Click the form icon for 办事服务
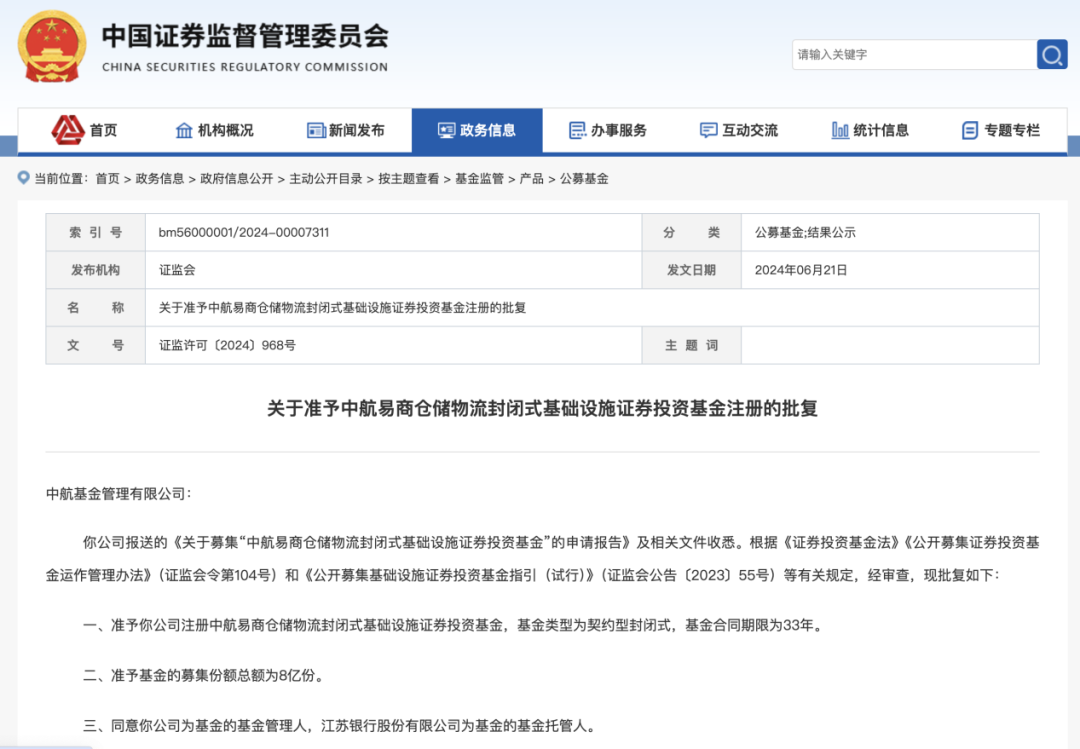This screenshot has width=1080, height=749. 577,130
